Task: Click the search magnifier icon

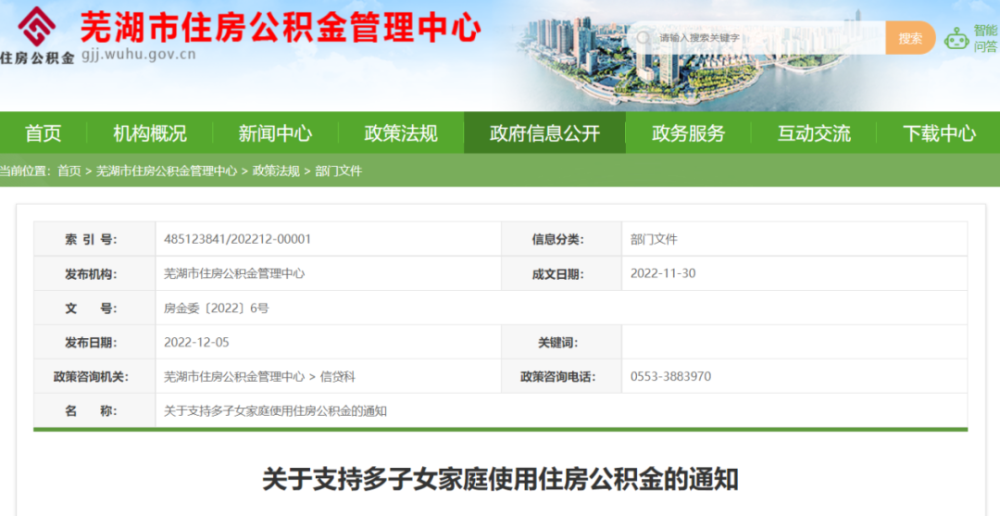Action: (x=643, y=38)
